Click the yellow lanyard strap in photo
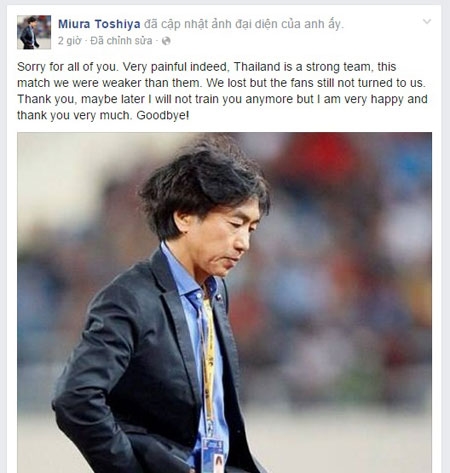Viewport: 450px width, 473px height. pos(209,360)
